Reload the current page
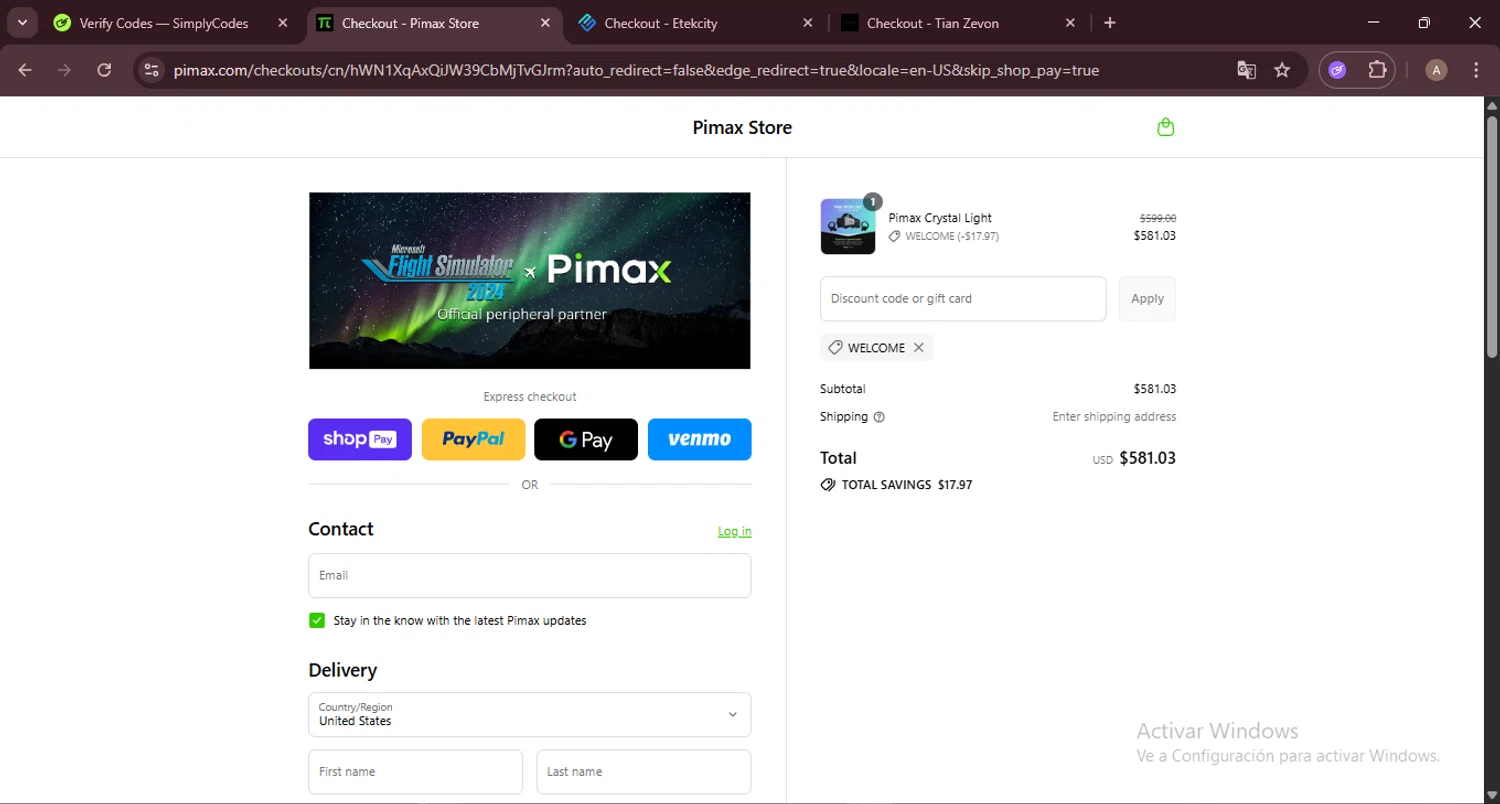The height and width of the screenshot is (804, 1500). [104, 70]
